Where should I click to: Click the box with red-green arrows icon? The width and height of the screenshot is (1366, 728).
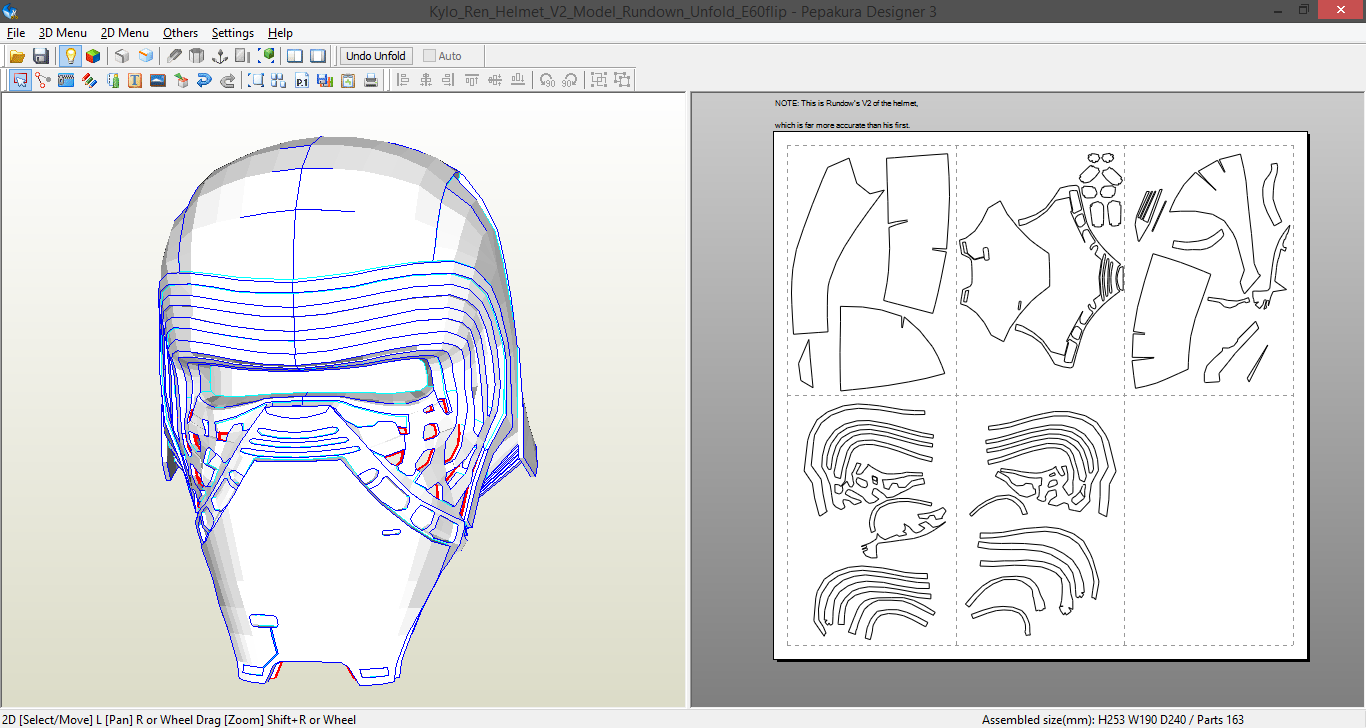[x=181, y=80]
